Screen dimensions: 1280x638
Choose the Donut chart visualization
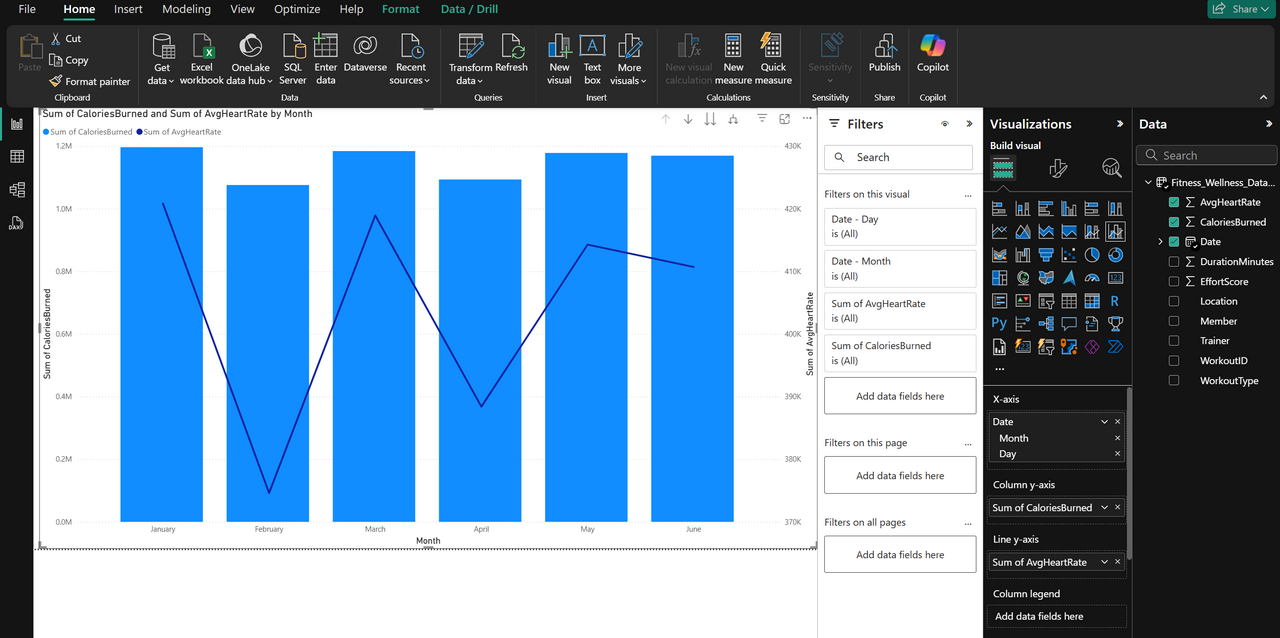coord(1115,255)
